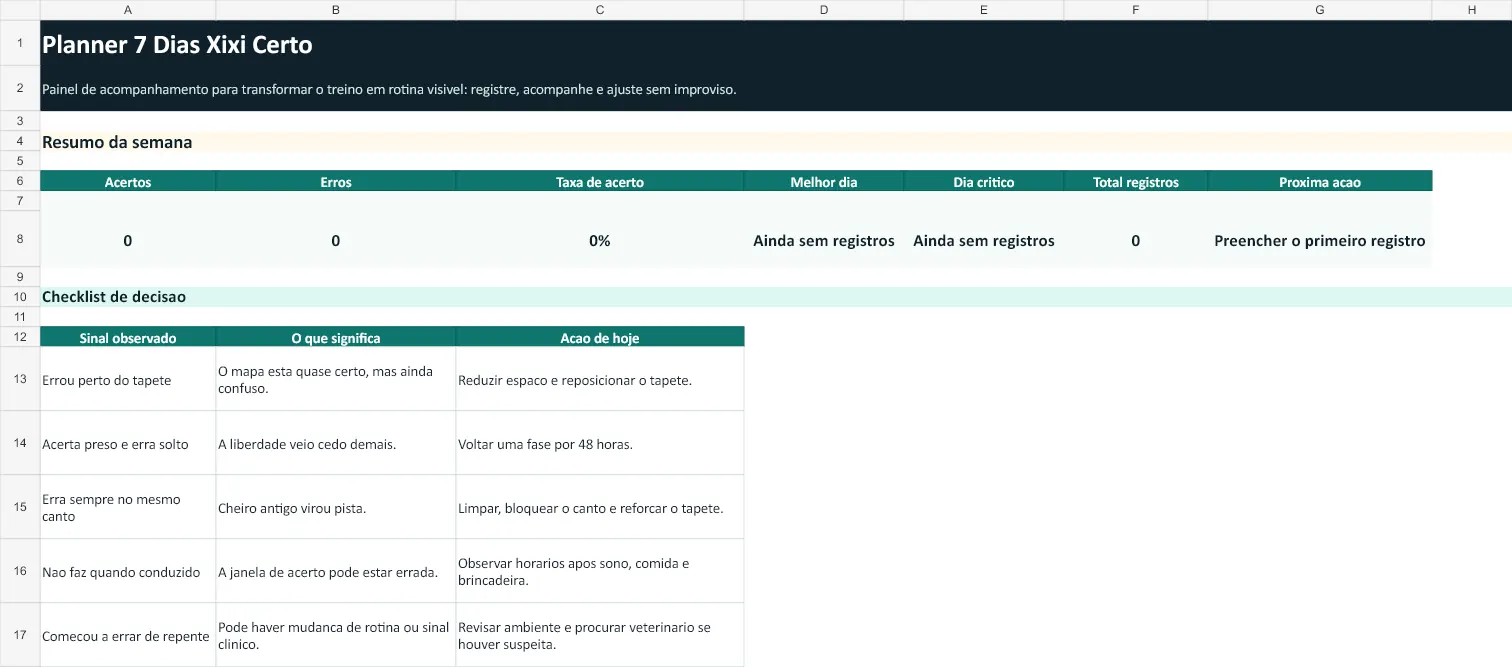Click "Voltar uma fase por 48 horas."

pyautogui.click(x=600, y=443)
